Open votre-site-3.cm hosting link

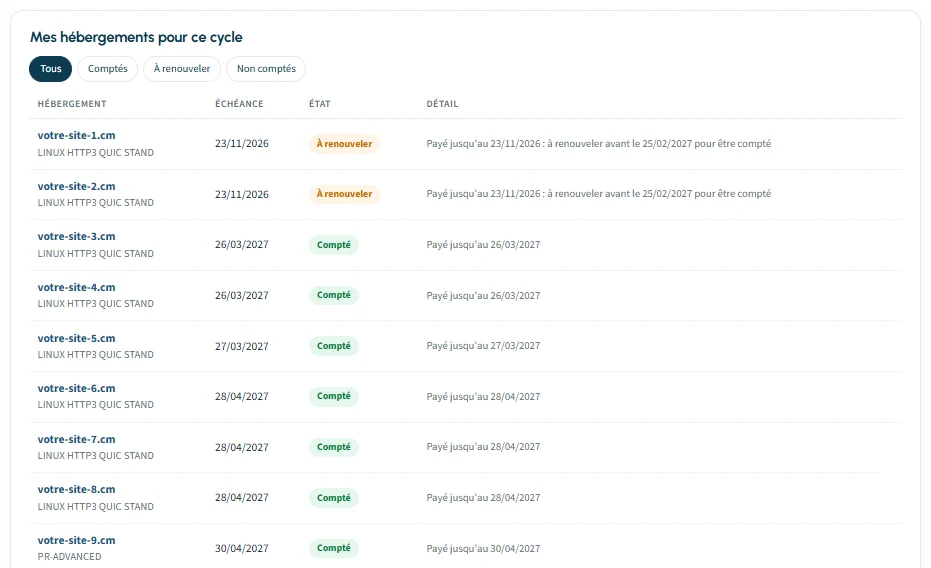(x=76, y=236)
